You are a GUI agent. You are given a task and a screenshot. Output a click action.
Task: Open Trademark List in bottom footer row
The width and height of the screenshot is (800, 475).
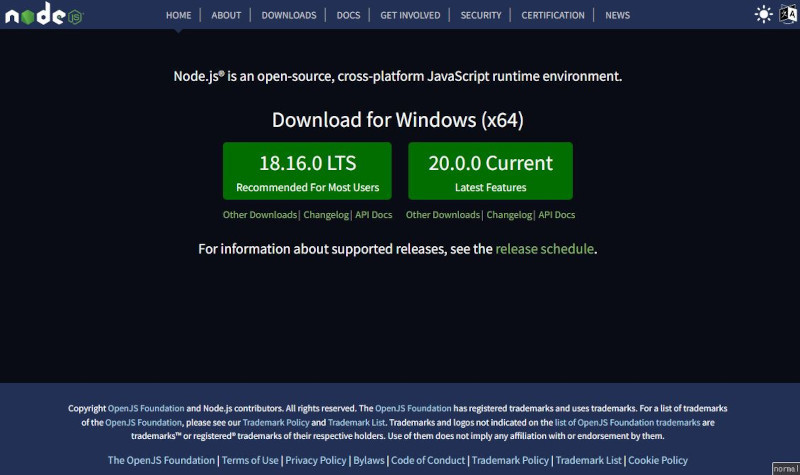[589, 460]
